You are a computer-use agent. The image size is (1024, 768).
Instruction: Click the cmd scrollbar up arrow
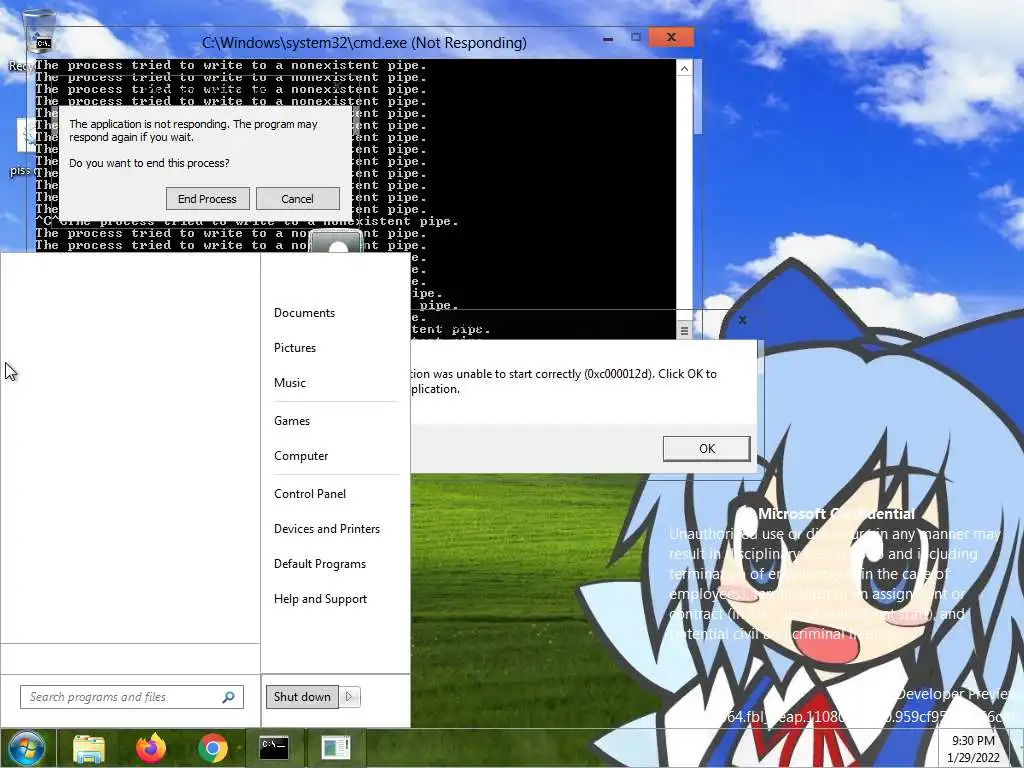pos(684,69)
